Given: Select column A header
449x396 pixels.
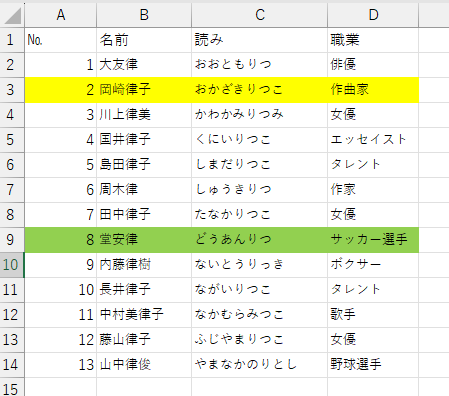Looking at the screenshot, I should click(x=61, y=15).
